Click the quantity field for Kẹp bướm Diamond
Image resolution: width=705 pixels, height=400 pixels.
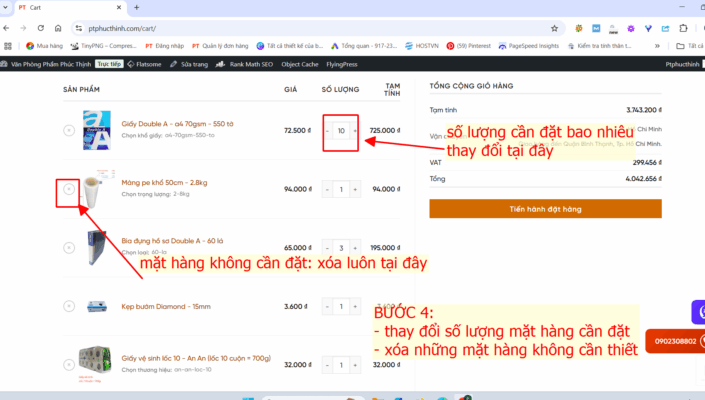[x=341, y=306]
